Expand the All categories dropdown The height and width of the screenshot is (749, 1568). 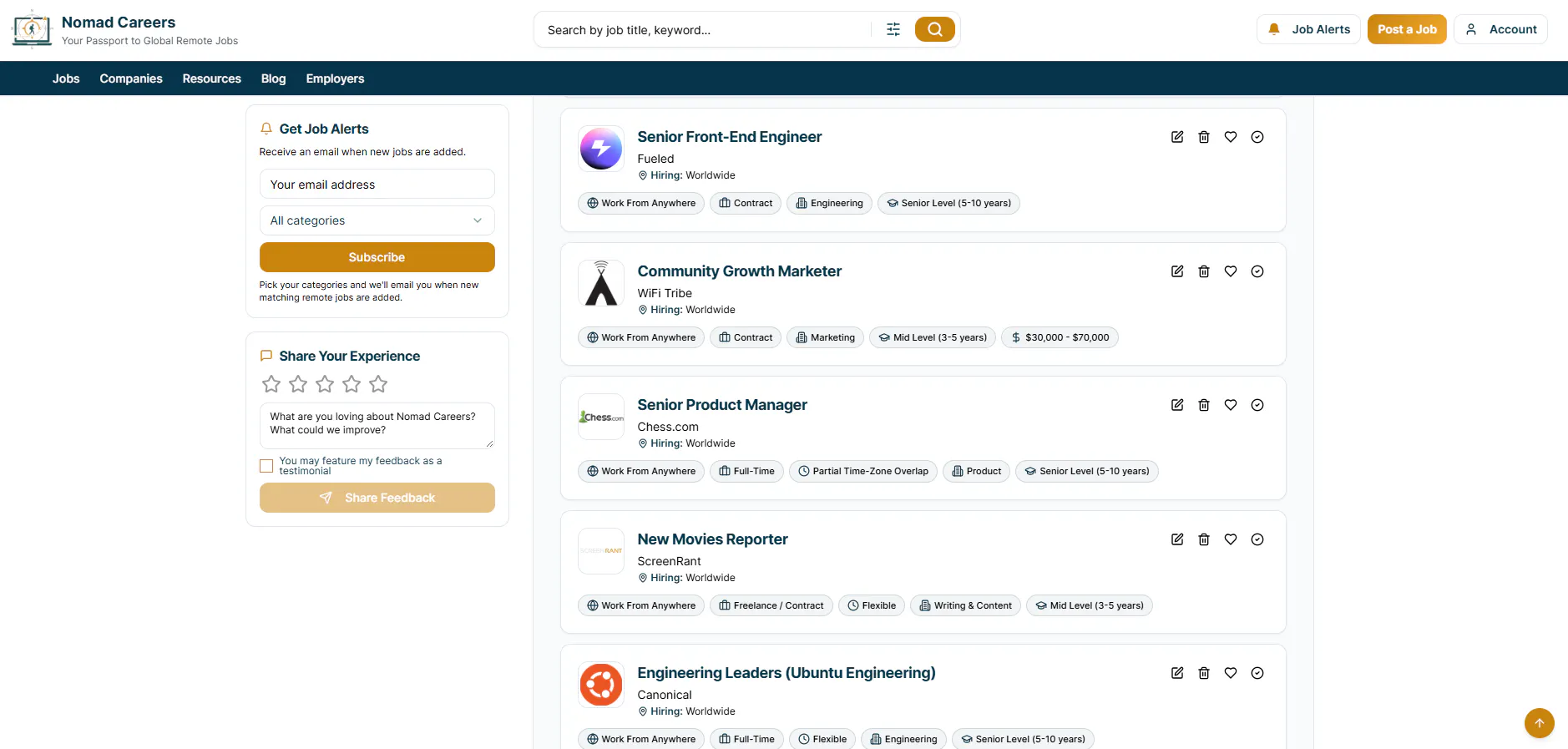point(377,220)
